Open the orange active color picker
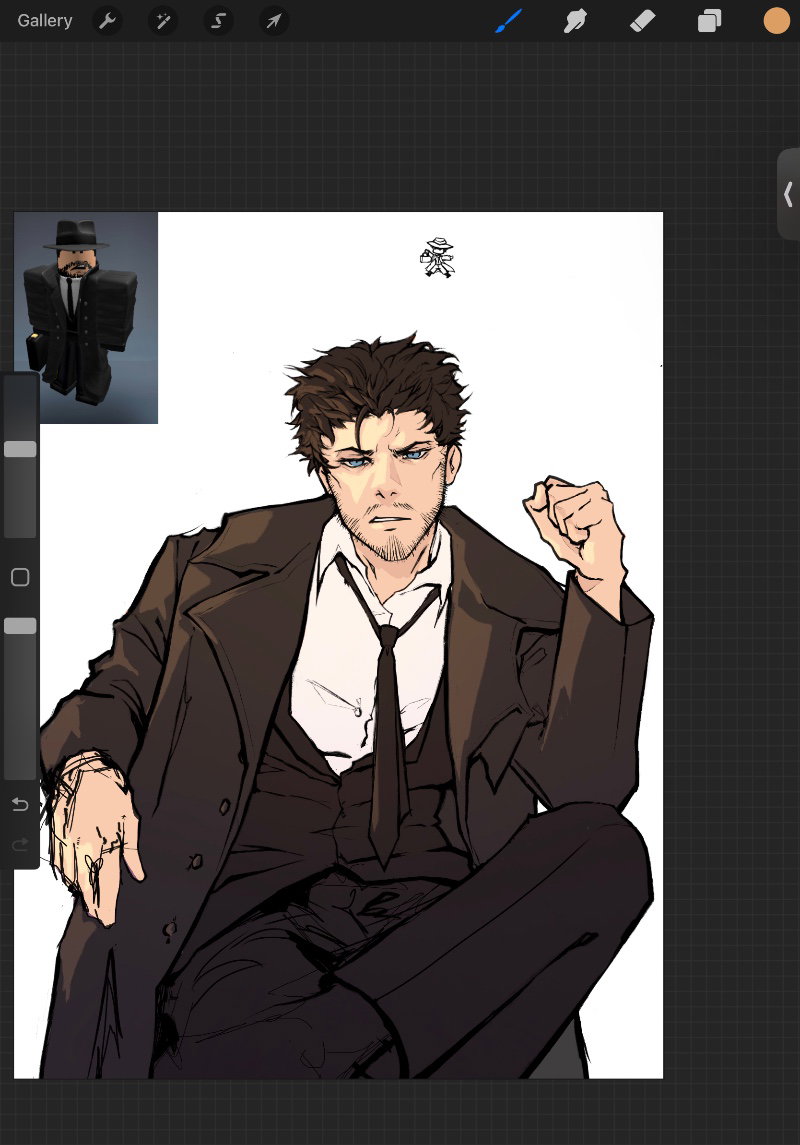 777,21
